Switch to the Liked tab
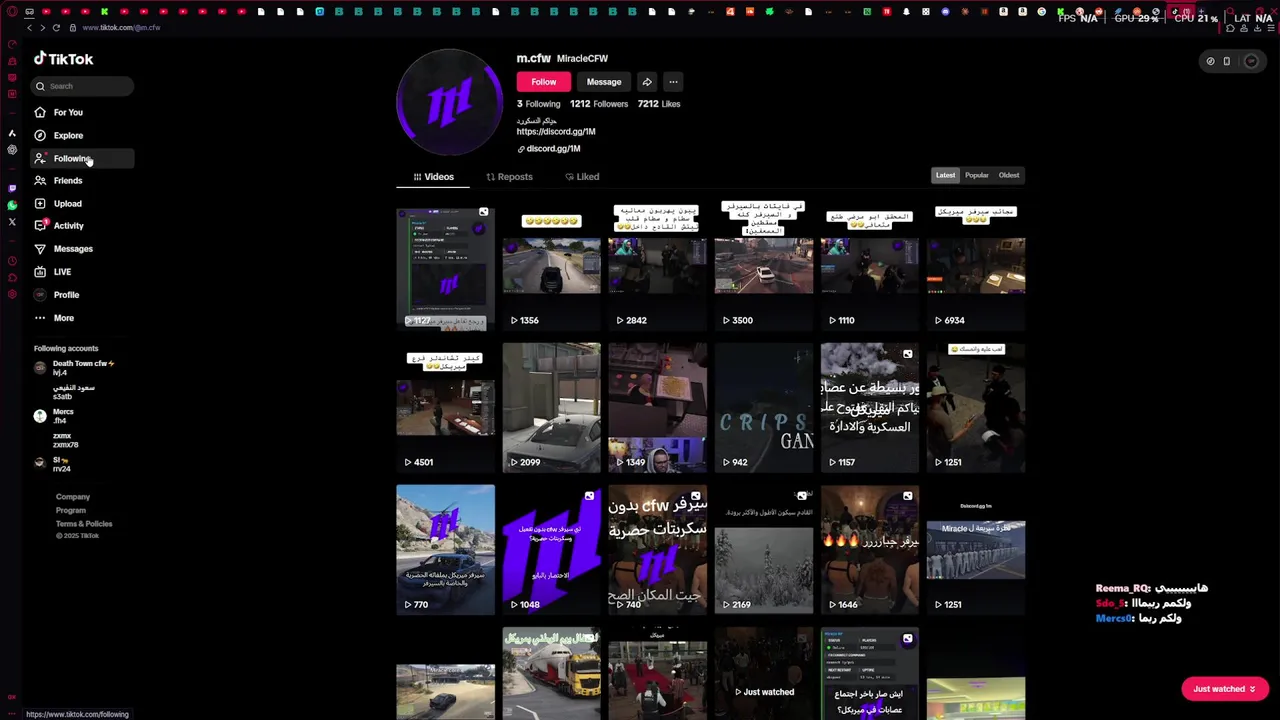 582,177
